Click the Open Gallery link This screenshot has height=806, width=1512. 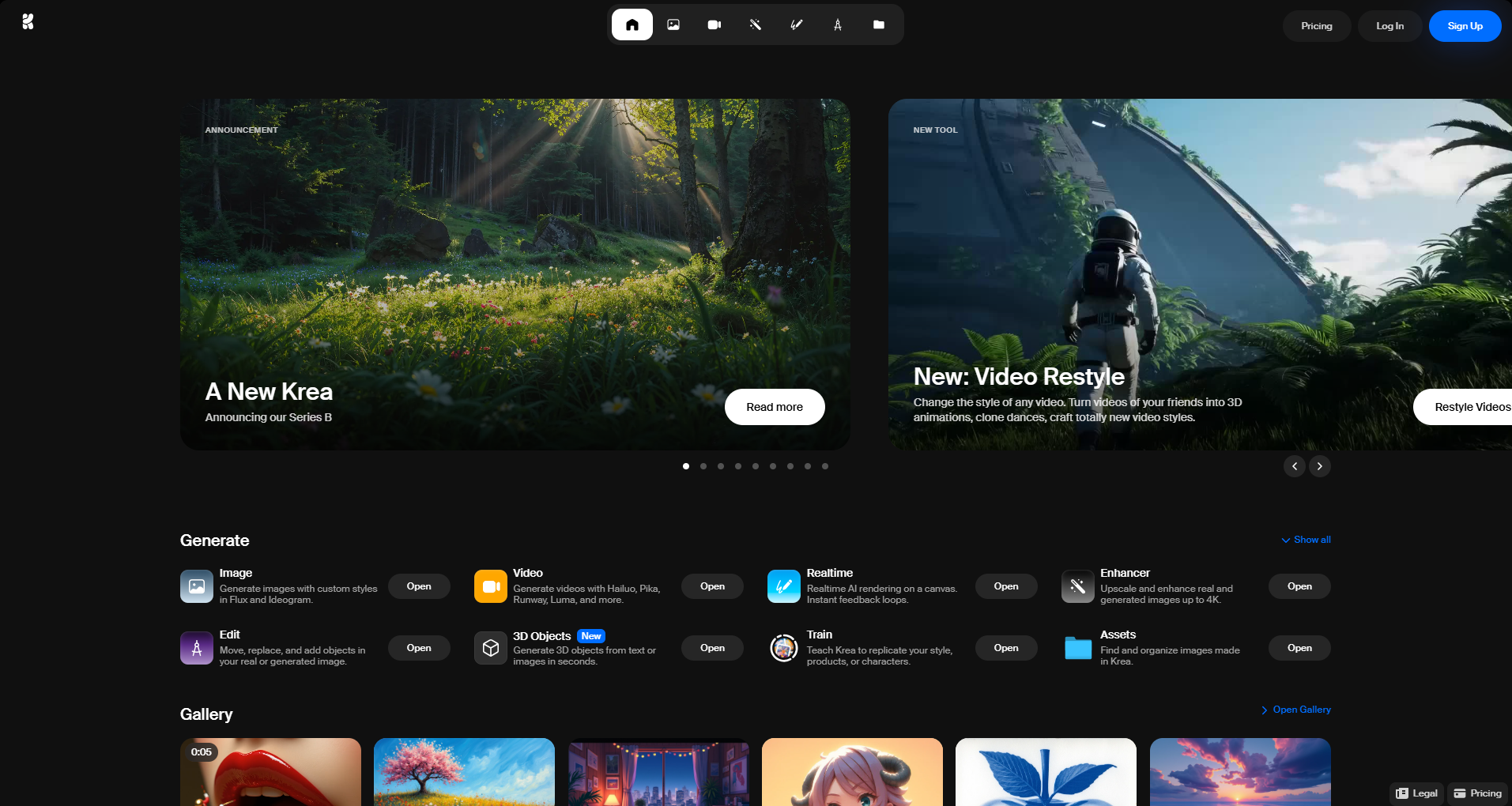click(1296, 710)
